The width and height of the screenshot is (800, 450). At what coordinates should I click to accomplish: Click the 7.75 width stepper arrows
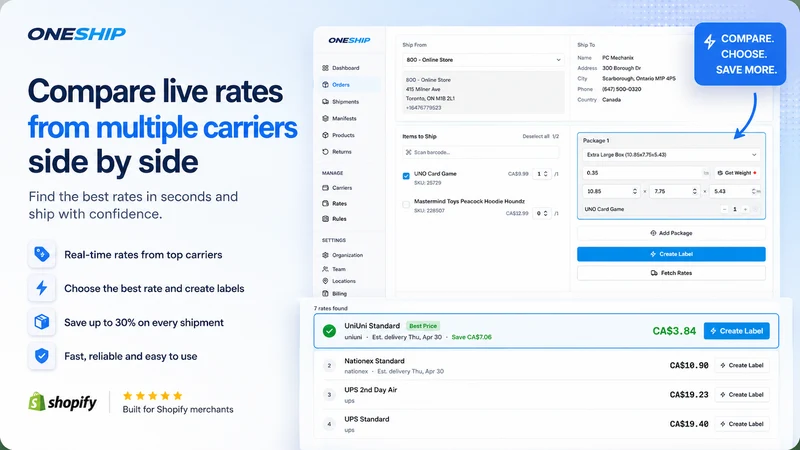pyautogui.click(x=694, y=191)
